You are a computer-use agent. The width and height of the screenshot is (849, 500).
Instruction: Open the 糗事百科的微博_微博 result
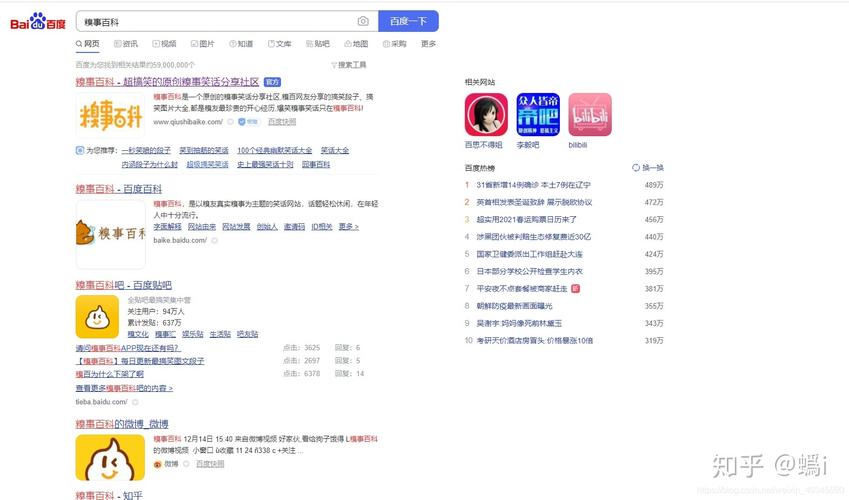[x=122, y=424]
